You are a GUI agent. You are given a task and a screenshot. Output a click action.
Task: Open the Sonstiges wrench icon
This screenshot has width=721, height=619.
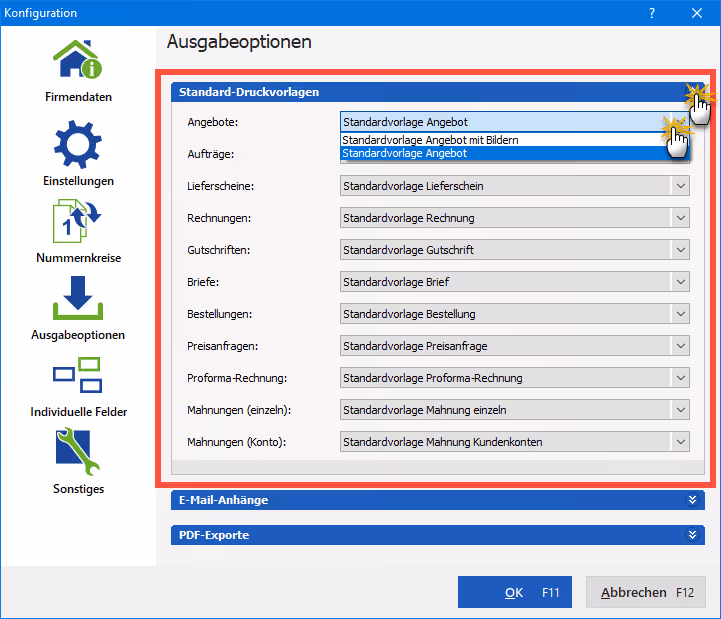coord(77,452)
